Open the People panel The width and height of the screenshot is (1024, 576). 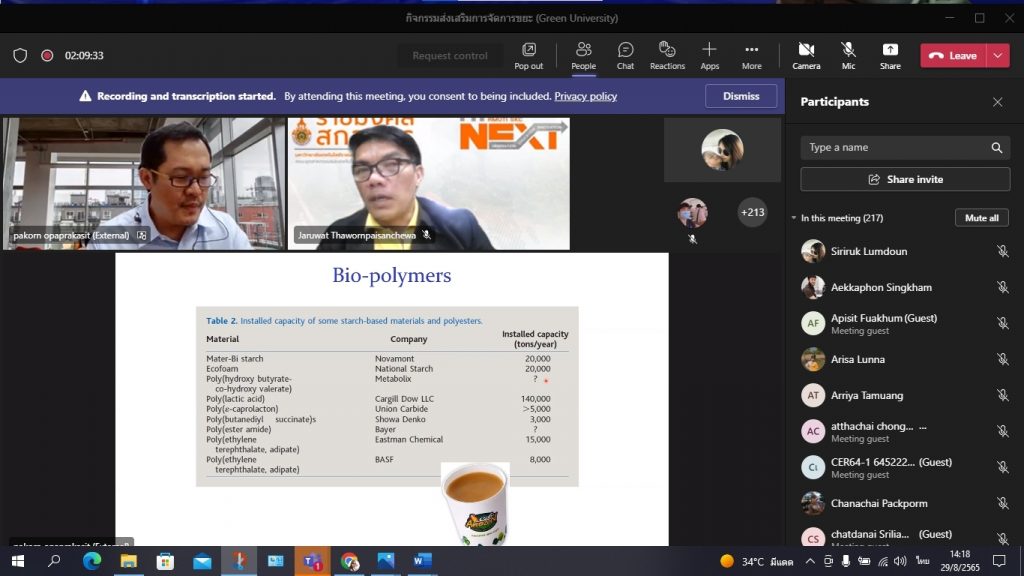point(583,55)
